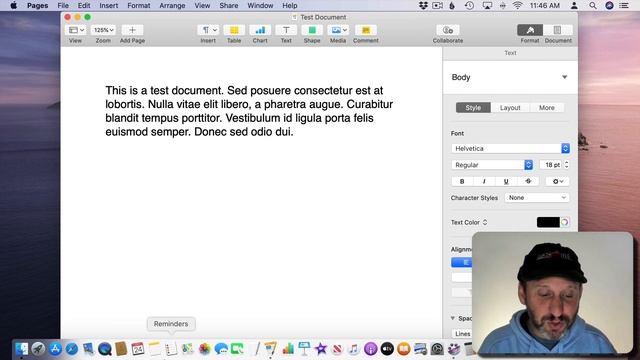Image resolution: width=640 pixels, height=360 pixels.
Task: Open the Share menu
Action: tap(229, 5)
